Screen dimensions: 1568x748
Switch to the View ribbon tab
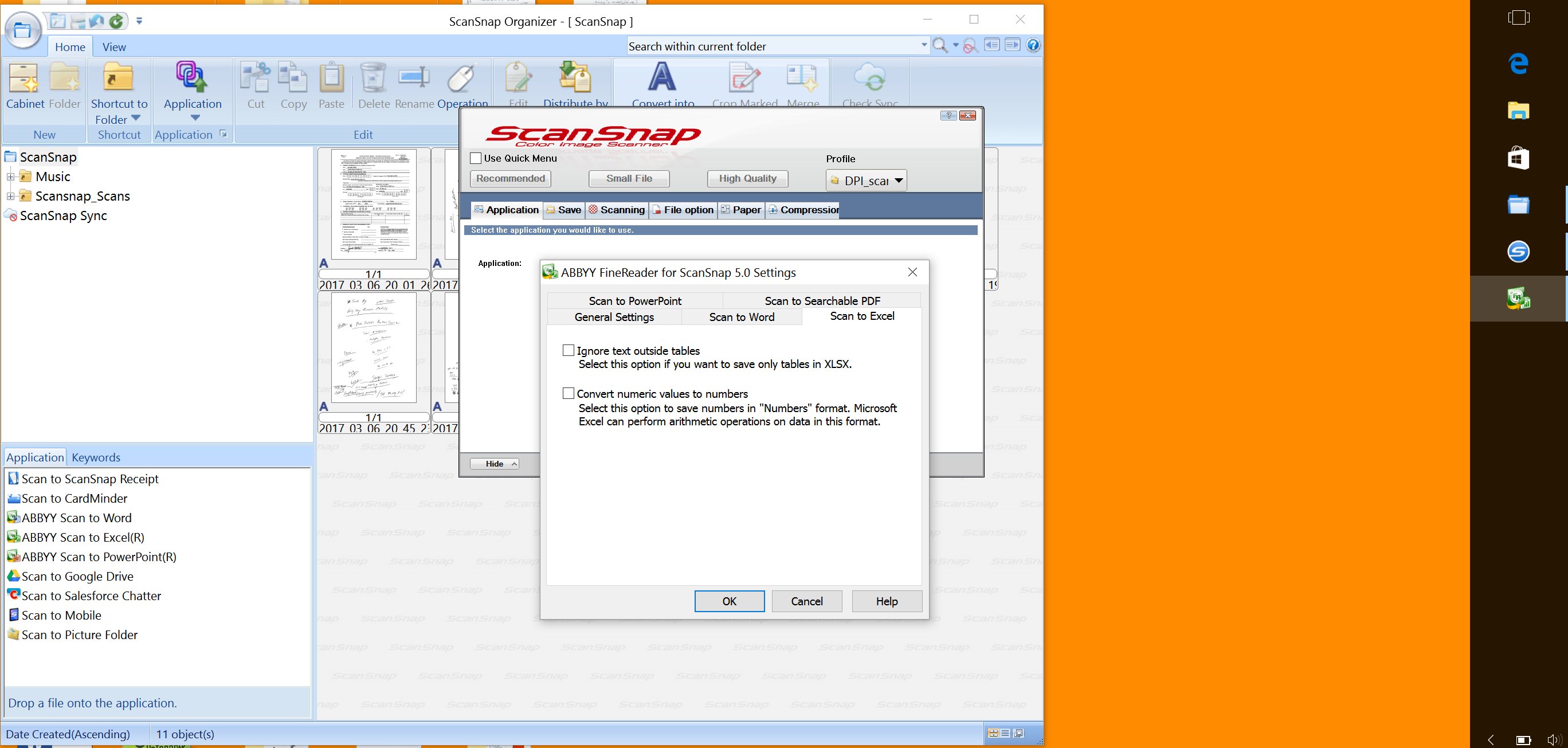114,47
